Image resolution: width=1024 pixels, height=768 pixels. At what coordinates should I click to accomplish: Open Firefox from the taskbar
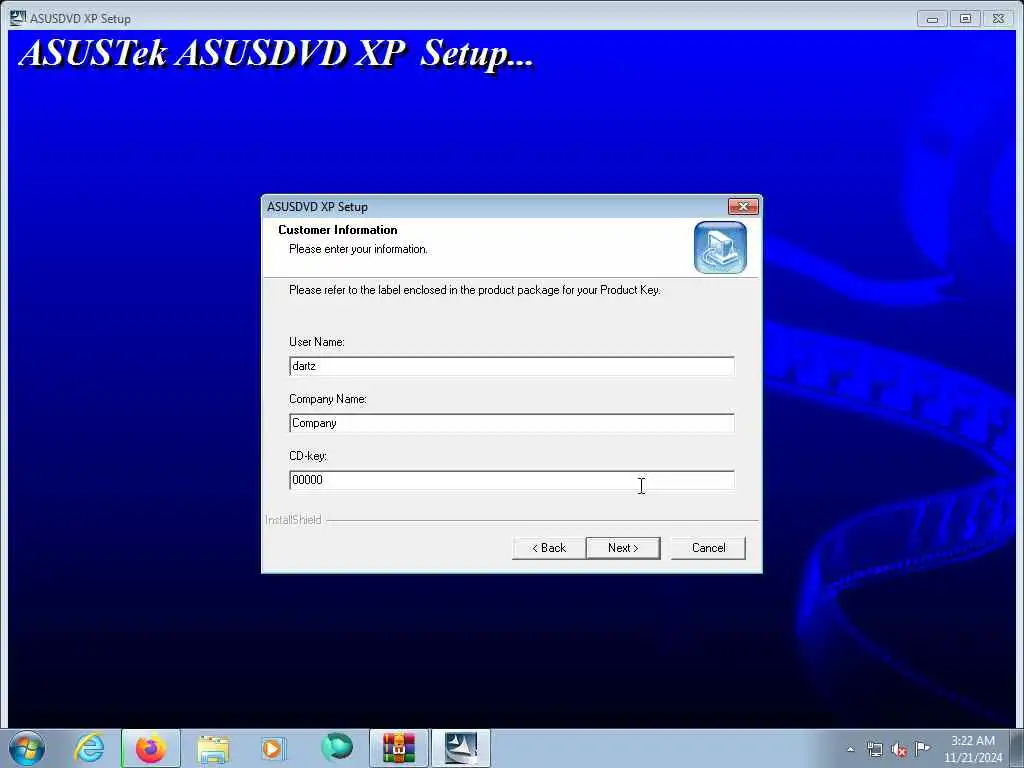click(x=151, y=748)
